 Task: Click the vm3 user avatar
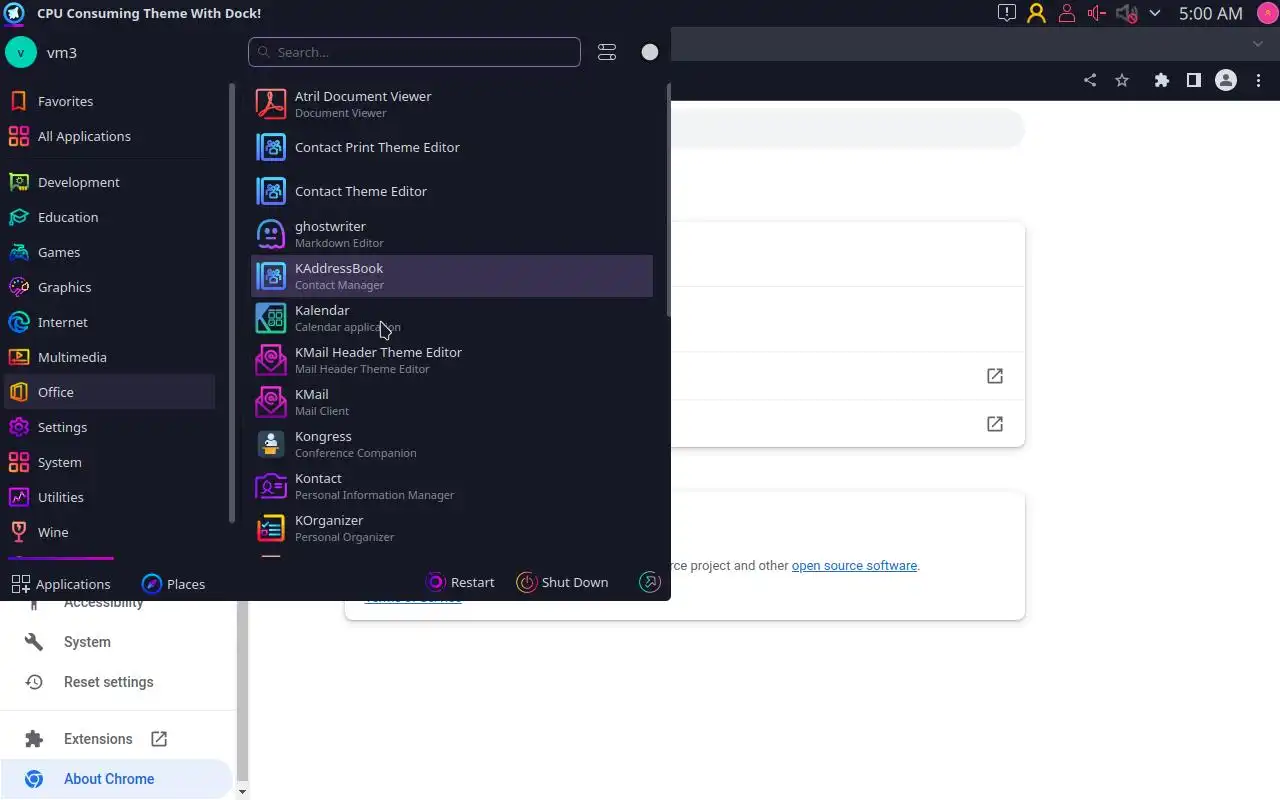(21, 52)
